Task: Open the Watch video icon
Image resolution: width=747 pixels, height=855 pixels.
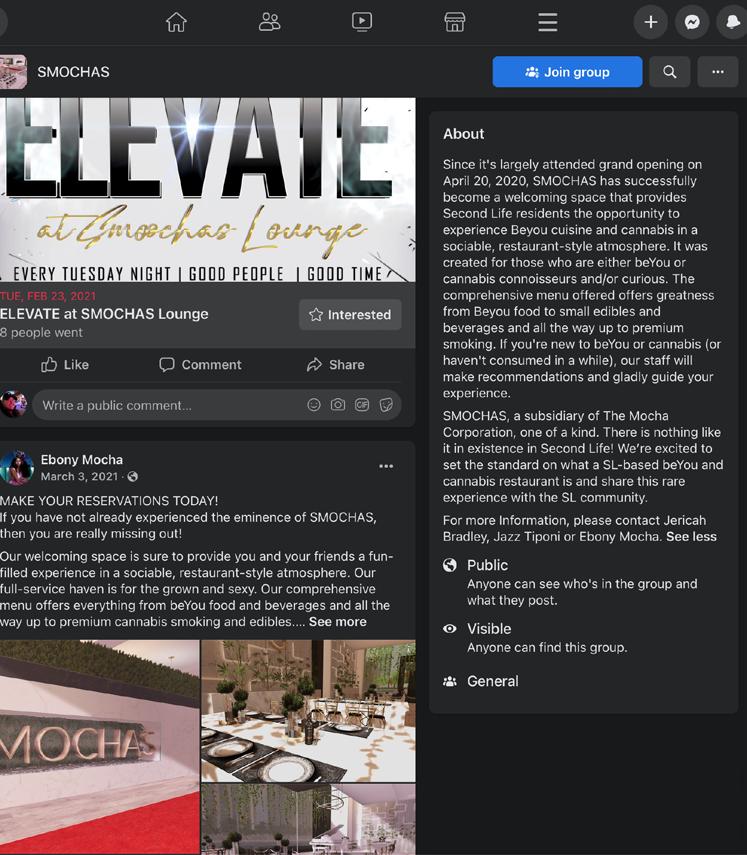Action: click(x=362, y=22)
